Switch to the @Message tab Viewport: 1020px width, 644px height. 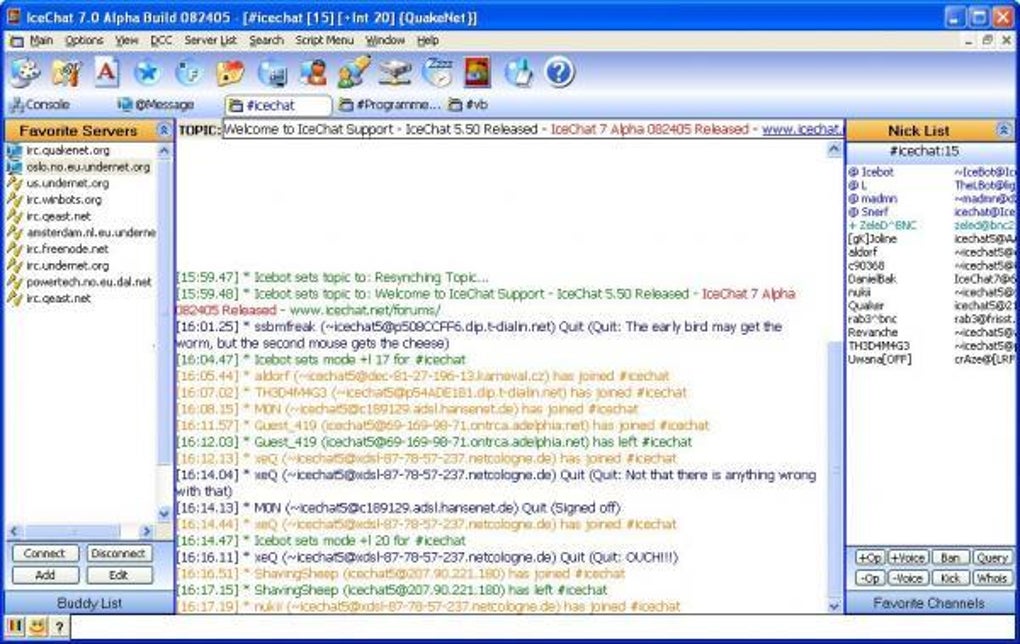pos(156,104)
